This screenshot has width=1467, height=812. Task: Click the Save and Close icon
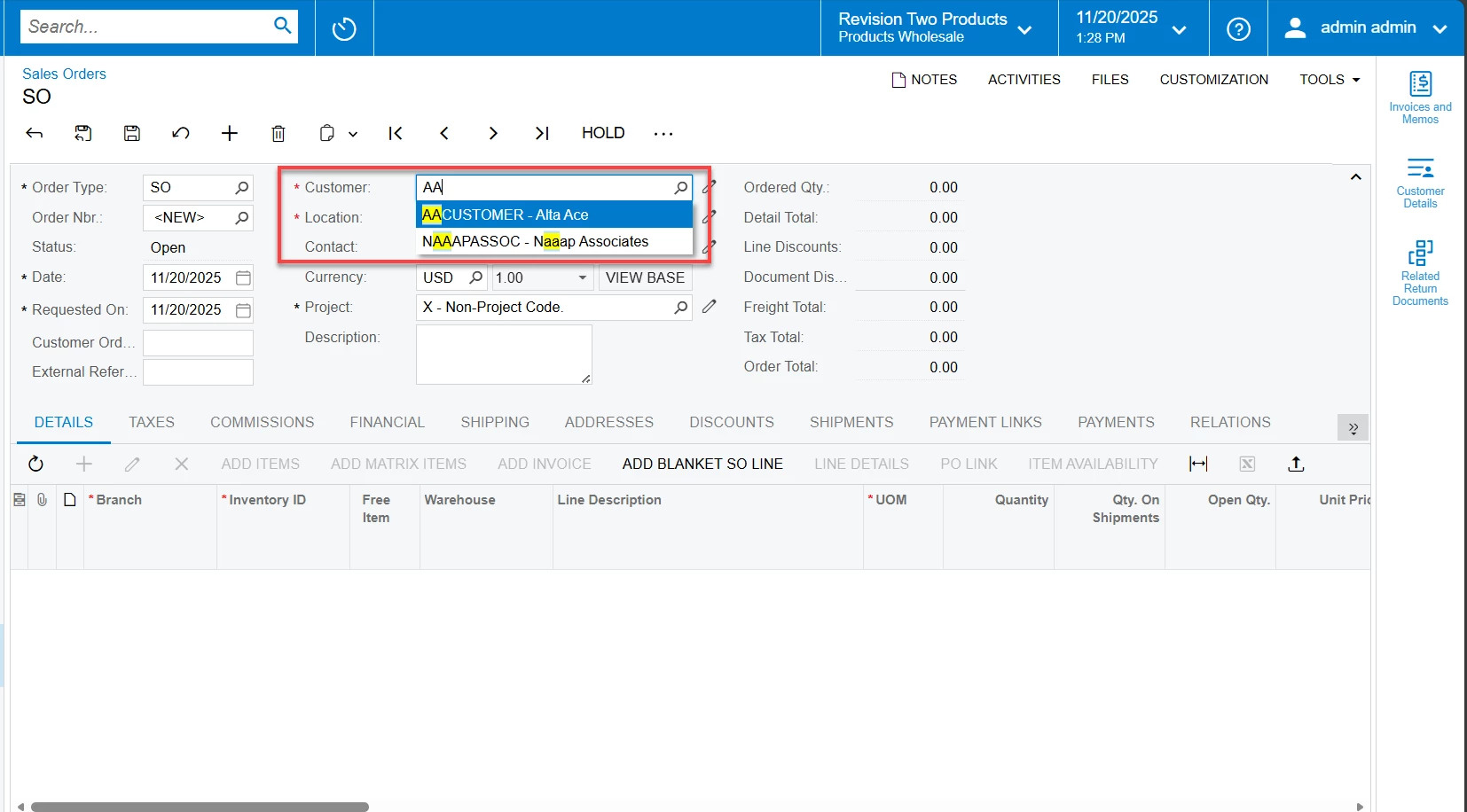pos(82,133)
